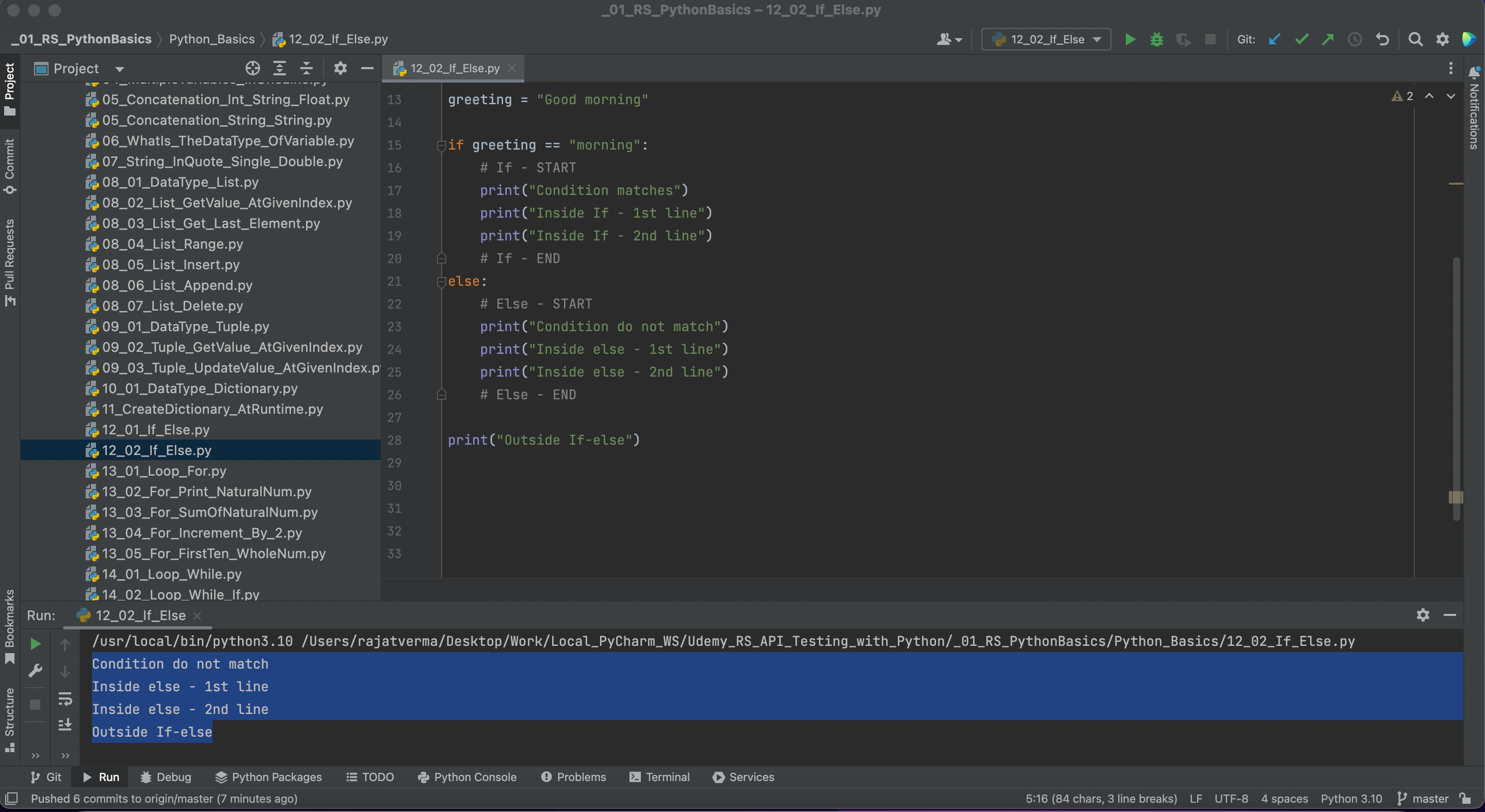Open Pull Requests sidebar tool window
The height and width of the screenshot is (812, 1485).
pyautogui.click(x=10, y=262)
